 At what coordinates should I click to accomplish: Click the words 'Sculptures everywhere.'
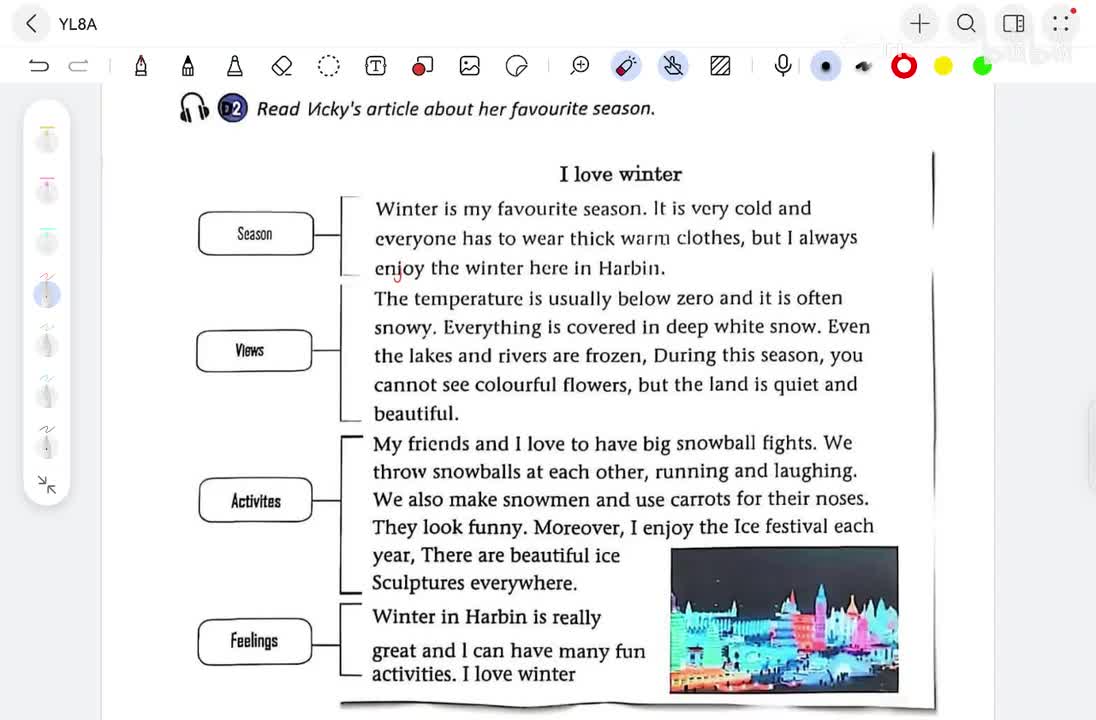click(475, 583)
